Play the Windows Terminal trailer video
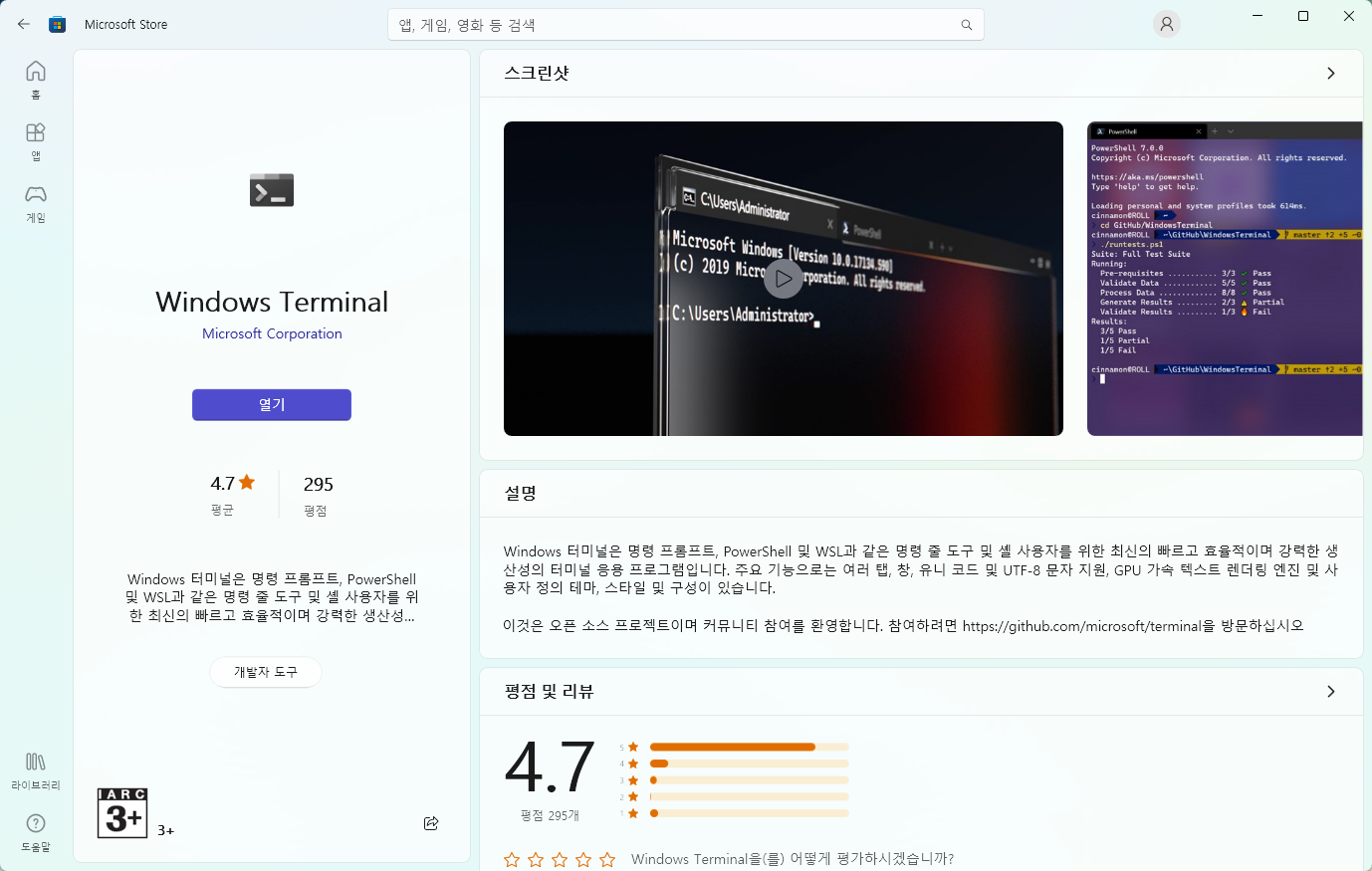Viewport: 1372px width, 871px height. click(784, 279)
